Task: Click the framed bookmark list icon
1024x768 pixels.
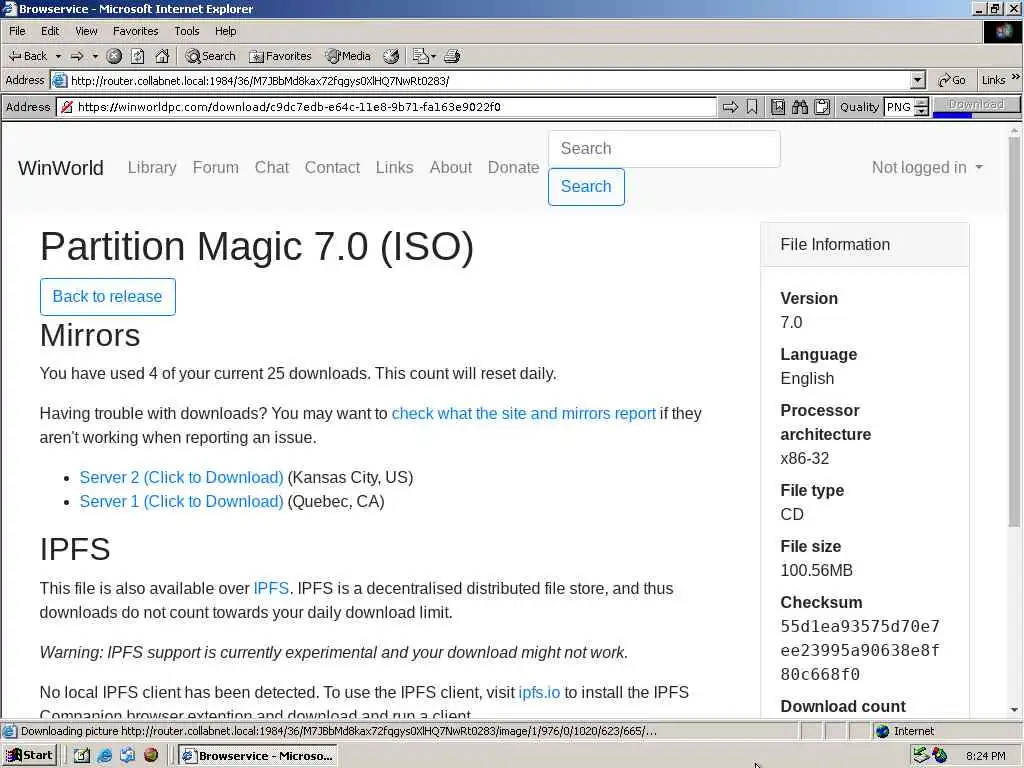Action: [x=778, y=107]
